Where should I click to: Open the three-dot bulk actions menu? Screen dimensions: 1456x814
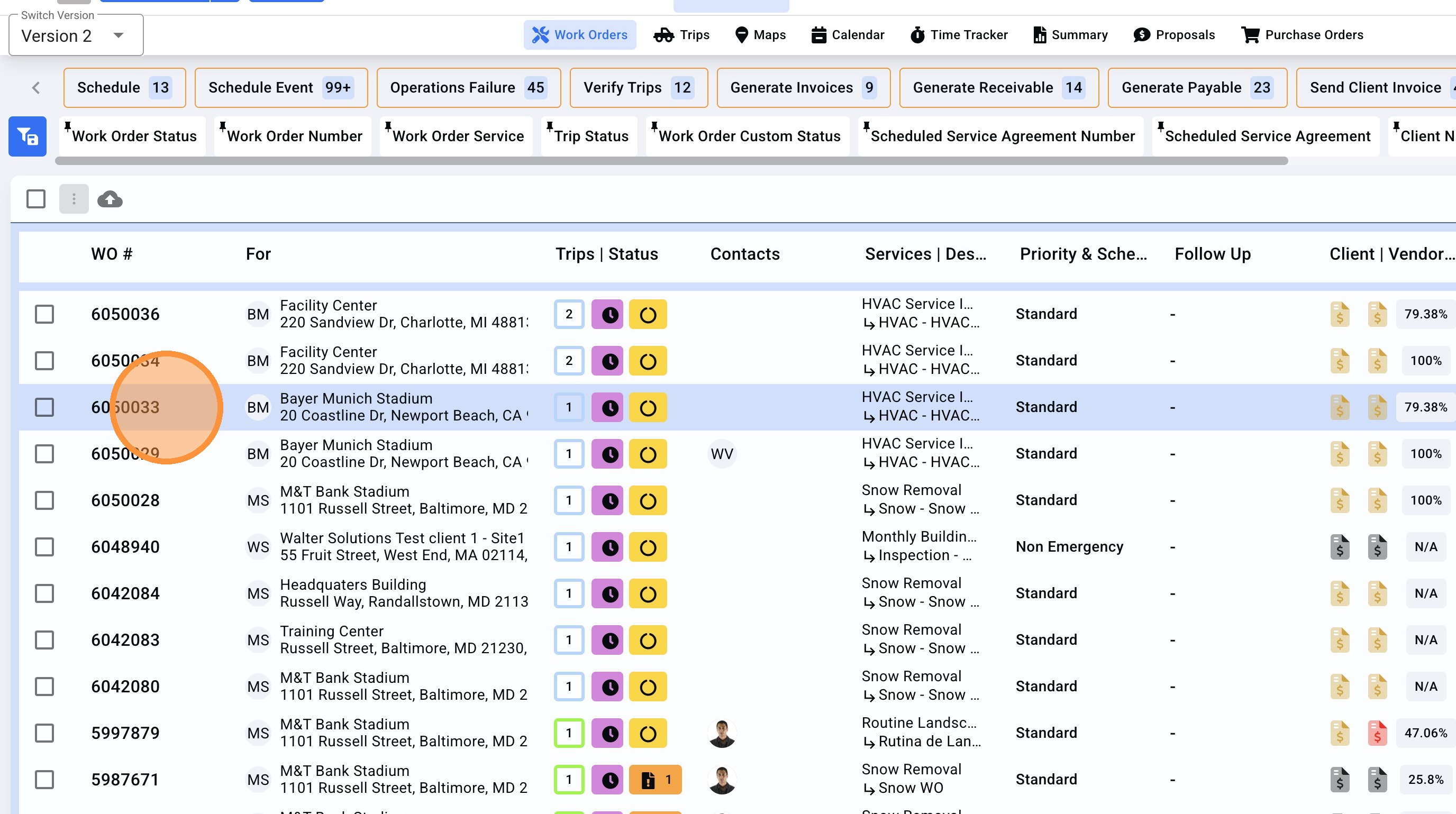(74, 199)
